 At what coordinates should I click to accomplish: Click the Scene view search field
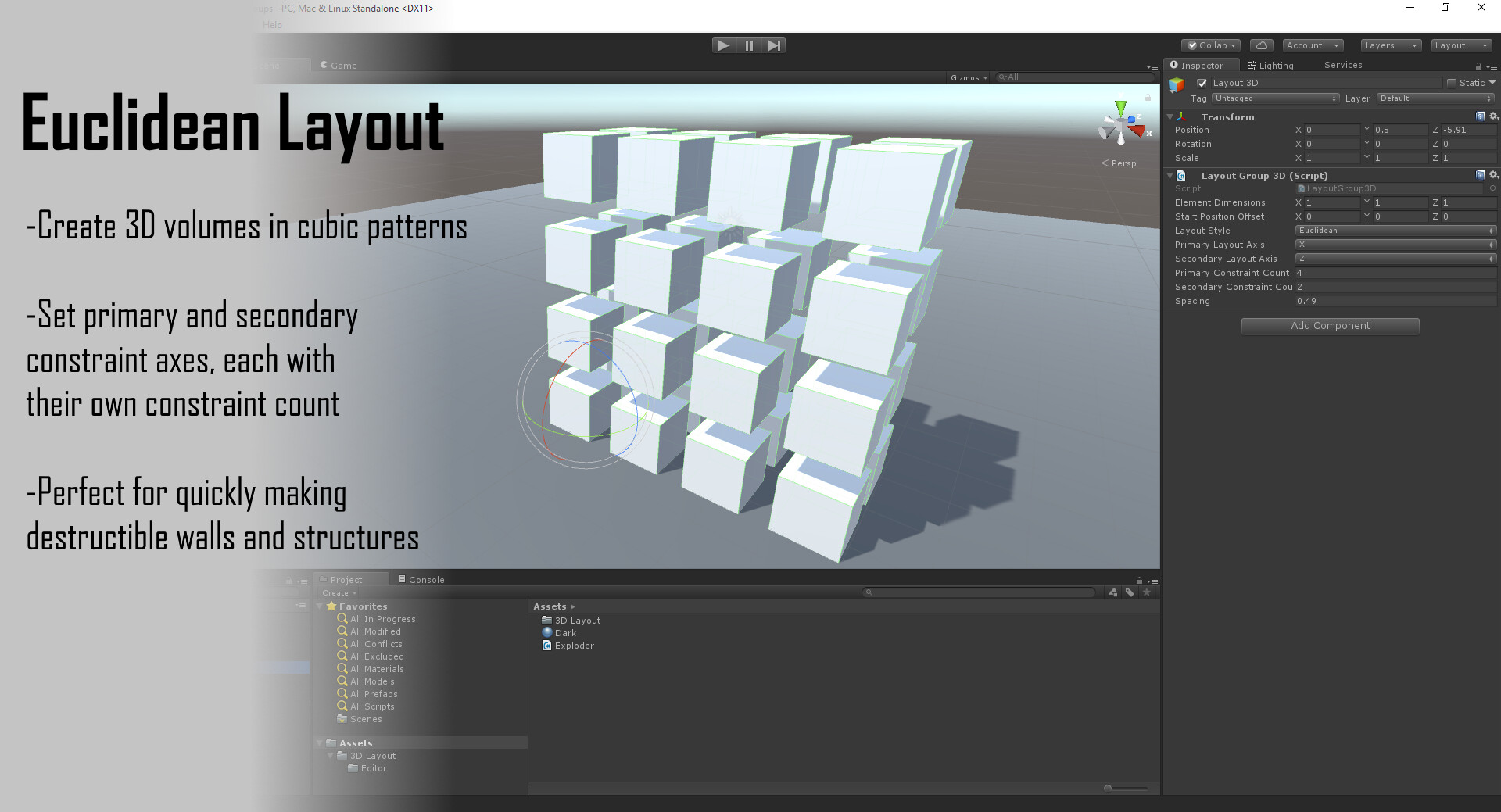point(1075,77)
